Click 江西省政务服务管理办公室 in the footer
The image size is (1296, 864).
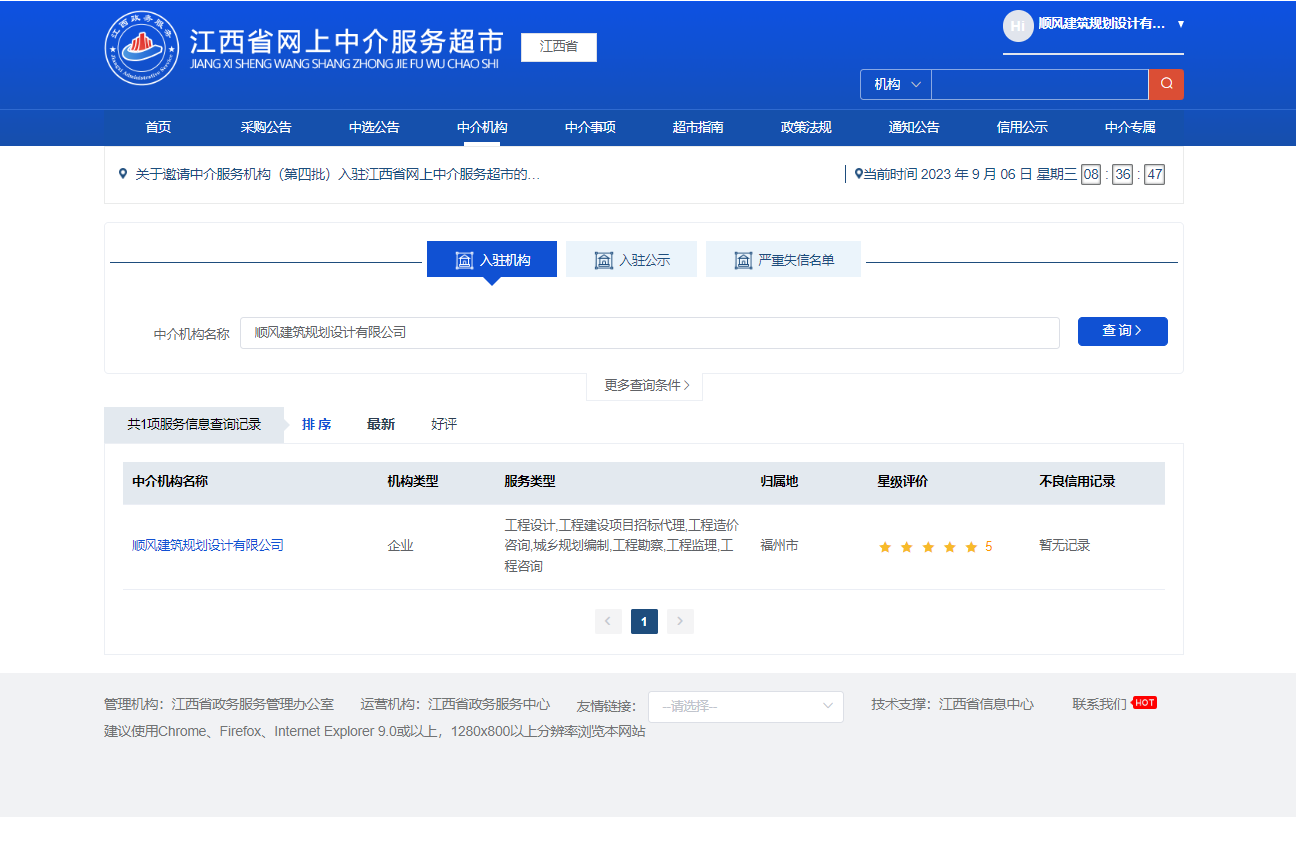tap(253, 704)
